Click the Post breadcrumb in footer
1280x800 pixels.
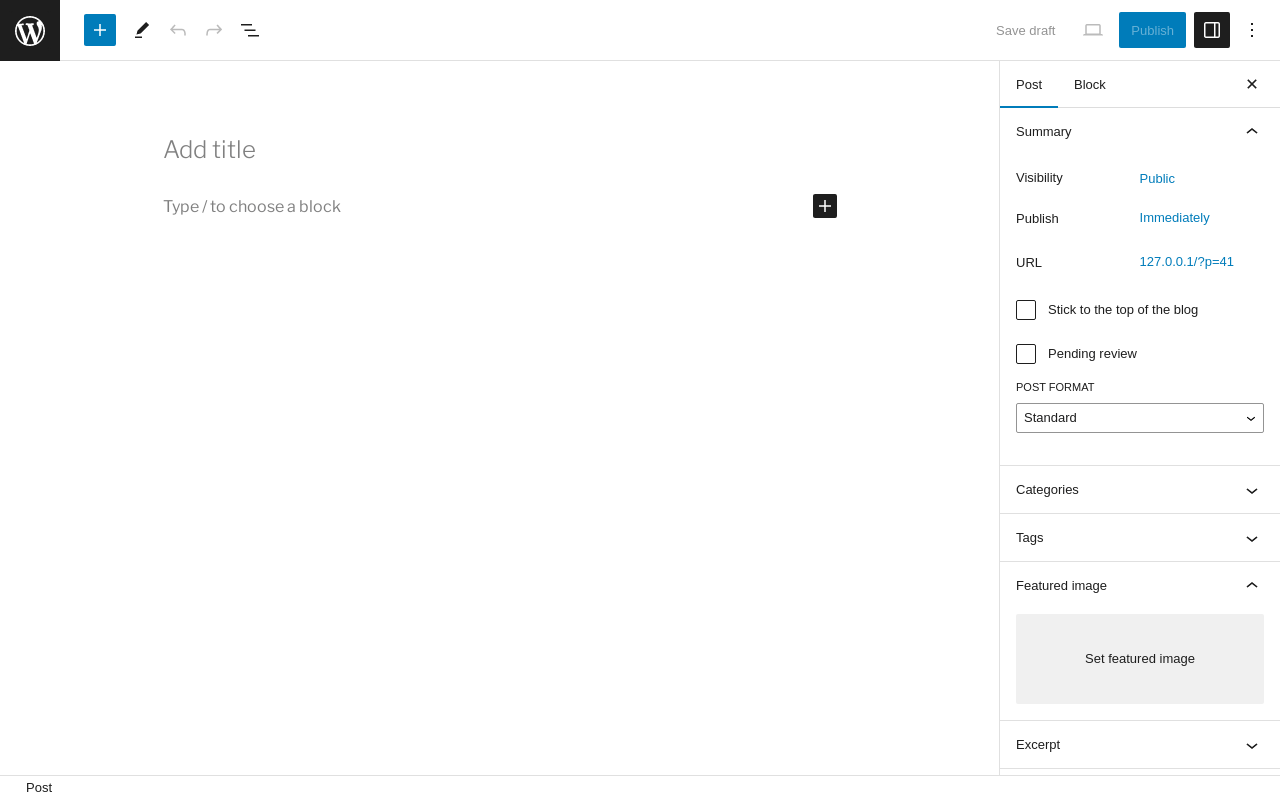tap(39, 788)
